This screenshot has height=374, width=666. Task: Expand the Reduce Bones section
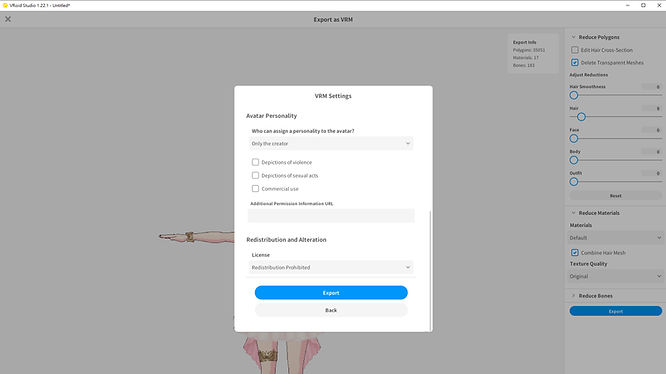[573, 295]
